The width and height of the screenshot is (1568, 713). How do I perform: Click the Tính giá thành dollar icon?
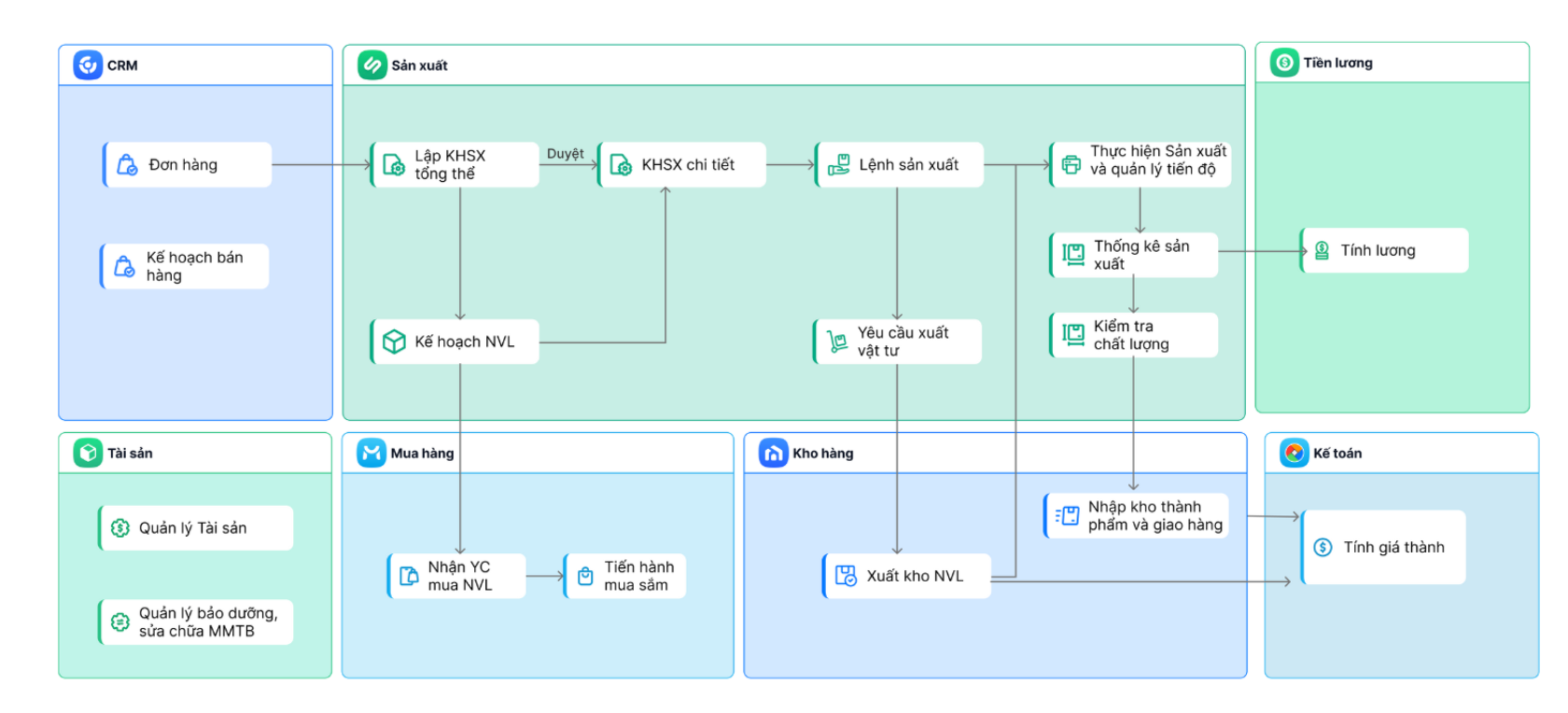[x=1323, y=547]
